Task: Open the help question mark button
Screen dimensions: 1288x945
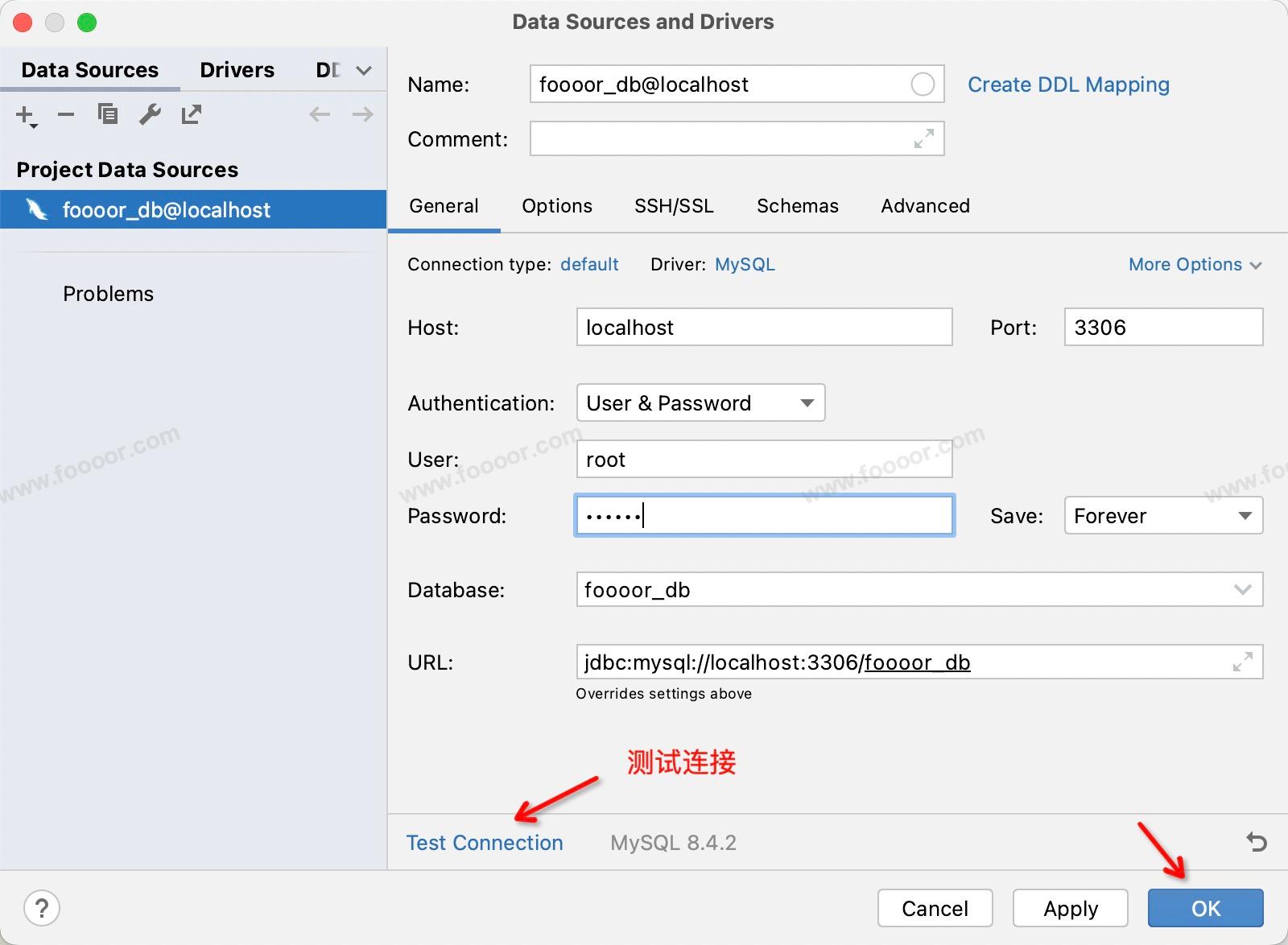Action: point(42,909)
